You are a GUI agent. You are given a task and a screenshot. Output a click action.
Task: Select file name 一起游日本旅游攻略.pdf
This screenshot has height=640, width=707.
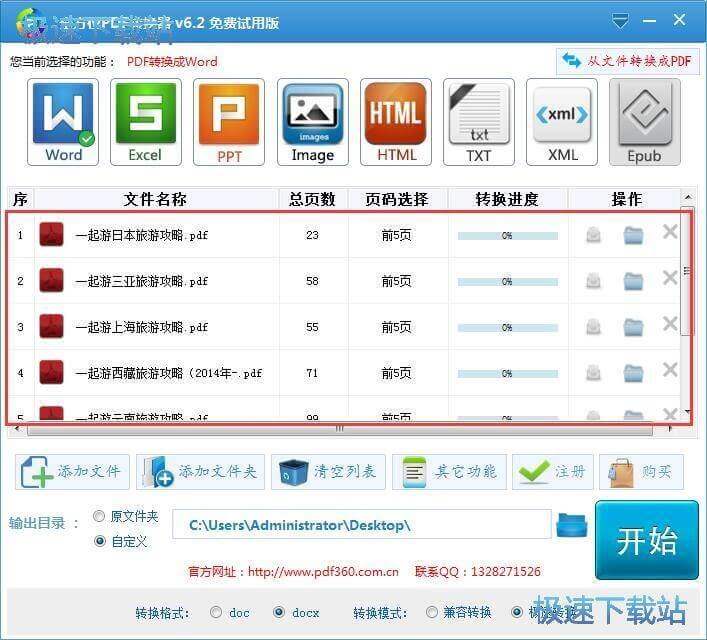[142, 235]
